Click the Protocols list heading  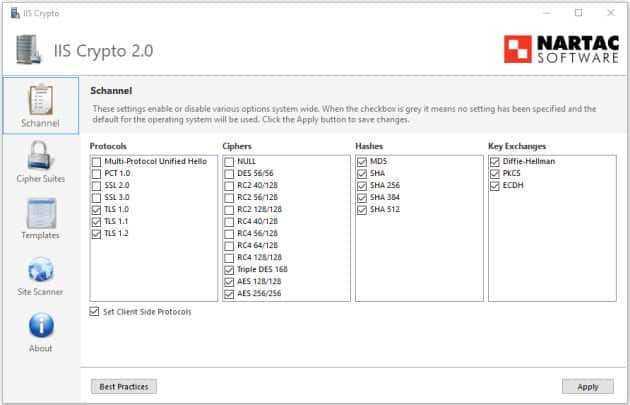108,146
